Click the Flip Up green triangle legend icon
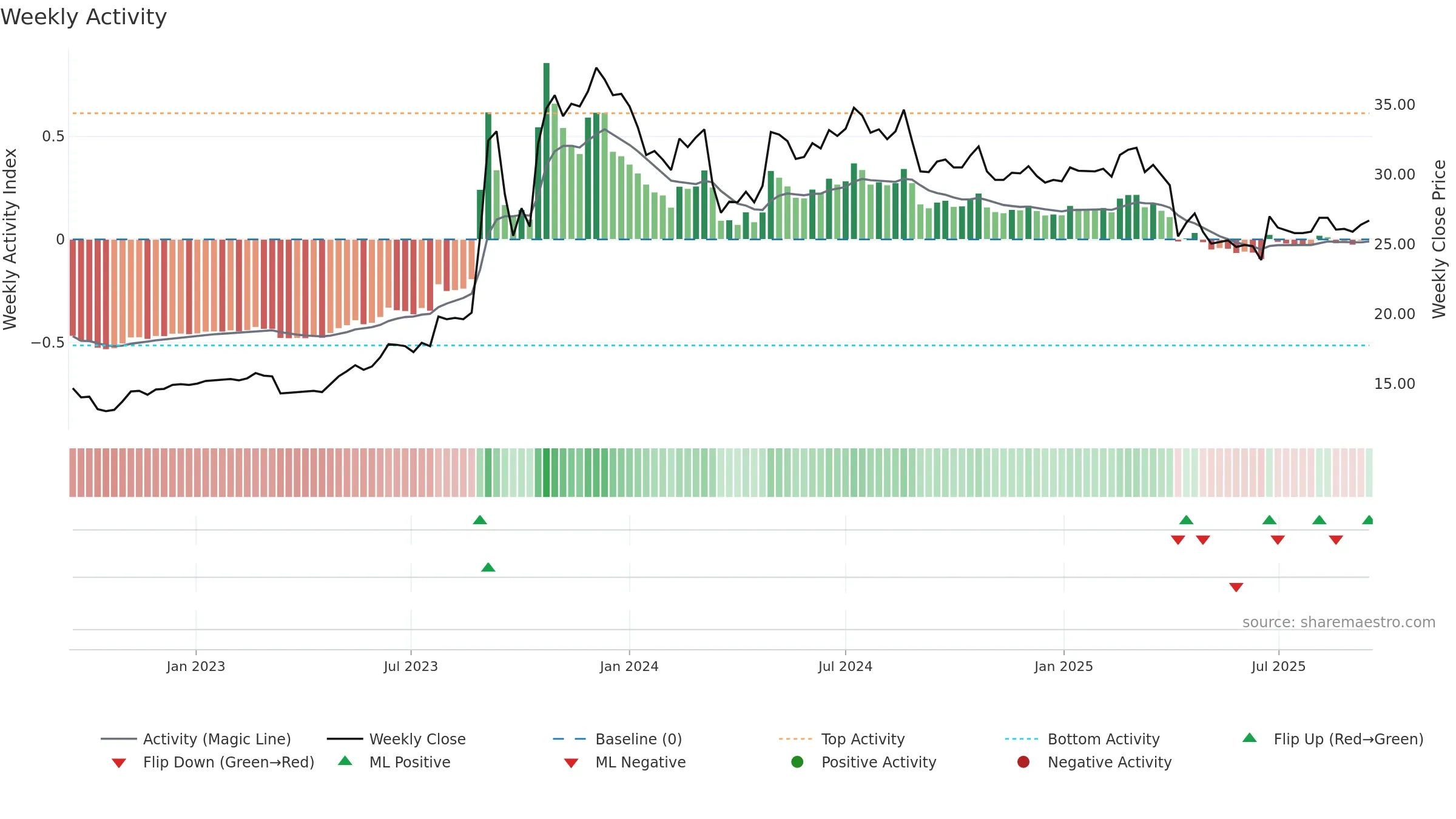 pyautogui.click(x=1249, y=738)
